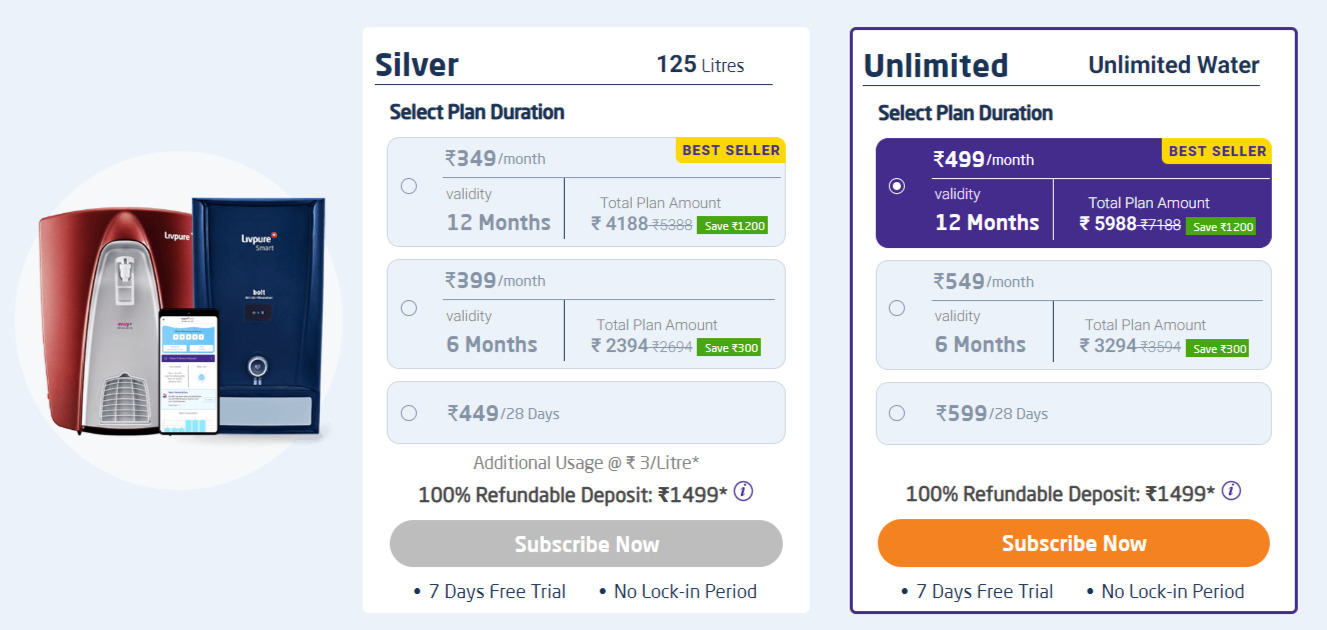Pick the Silver ₹449 28-day plan

[x=408, y=412]
